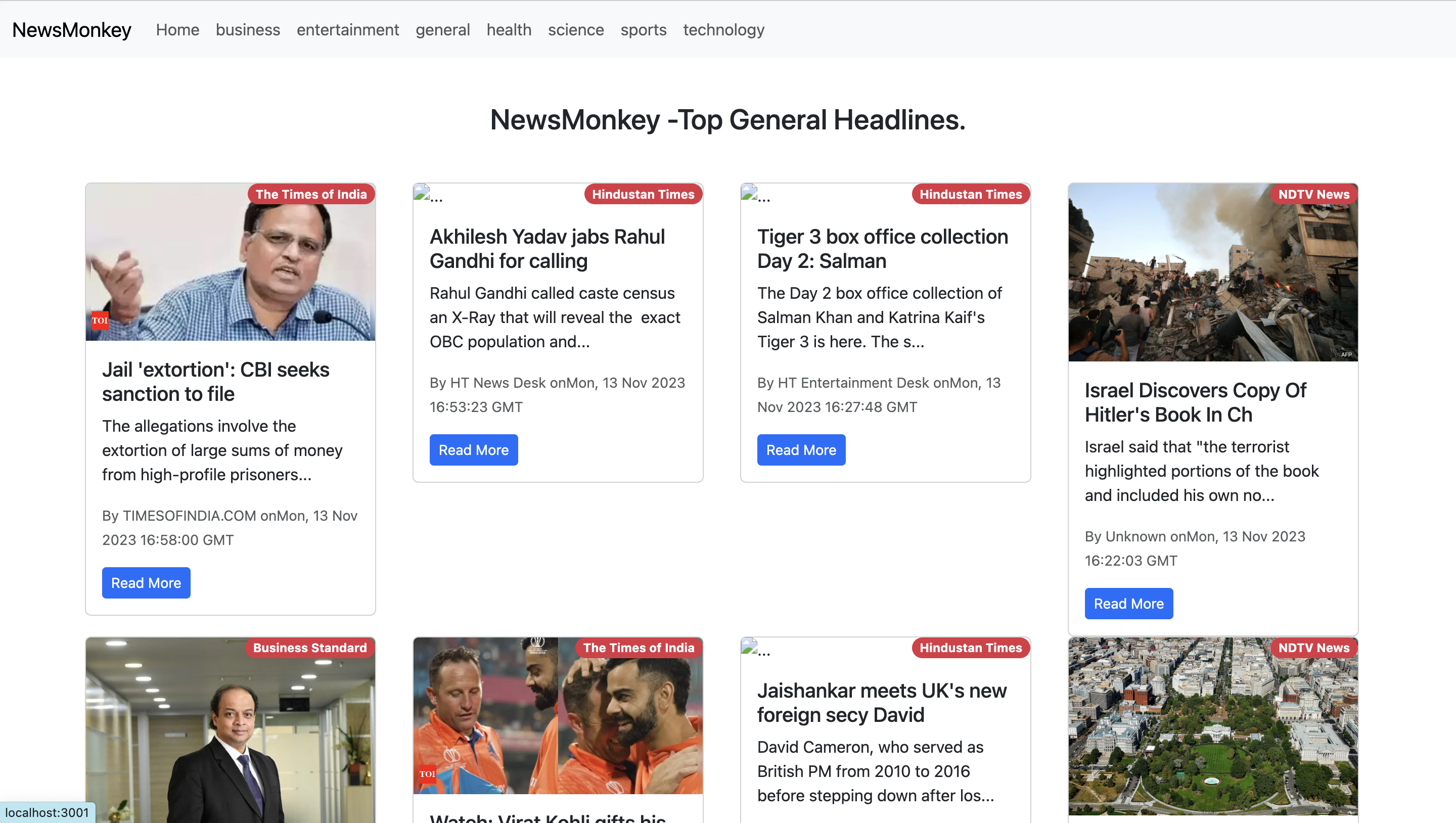Screen dimensions: 1456x823
Task: Click description 'Israel said that "the terrorist'
Action: pos(1187,446)
